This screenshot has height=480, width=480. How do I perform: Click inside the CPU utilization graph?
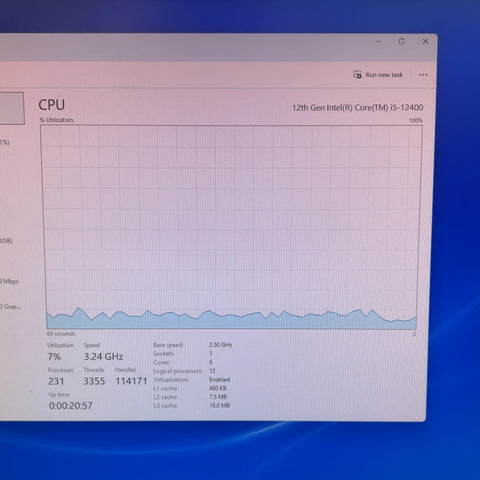[231, 227]
